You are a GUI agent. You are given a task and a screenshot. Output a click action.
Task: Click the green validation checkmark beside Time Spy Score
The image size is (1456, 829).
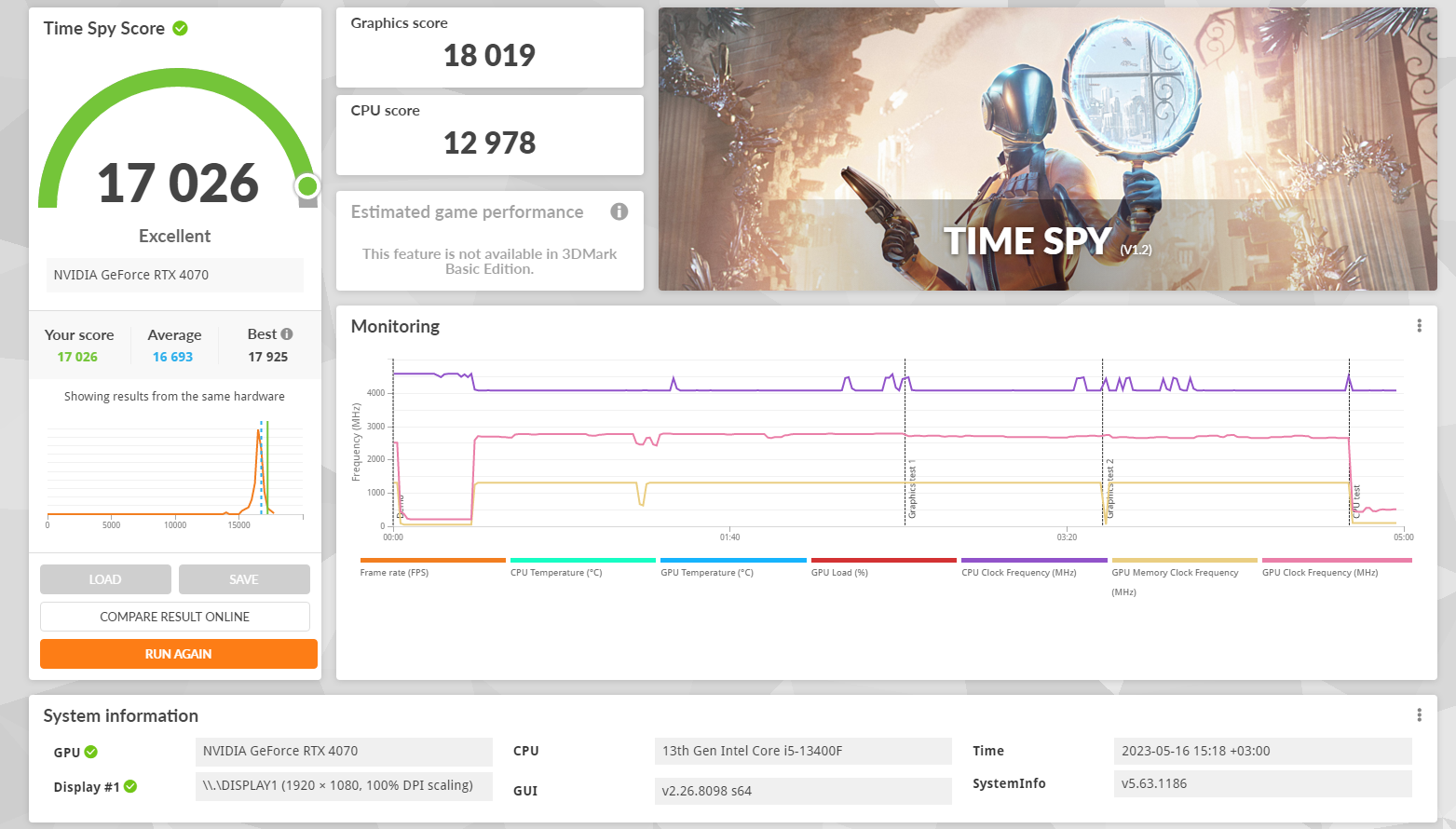point(181,28)
